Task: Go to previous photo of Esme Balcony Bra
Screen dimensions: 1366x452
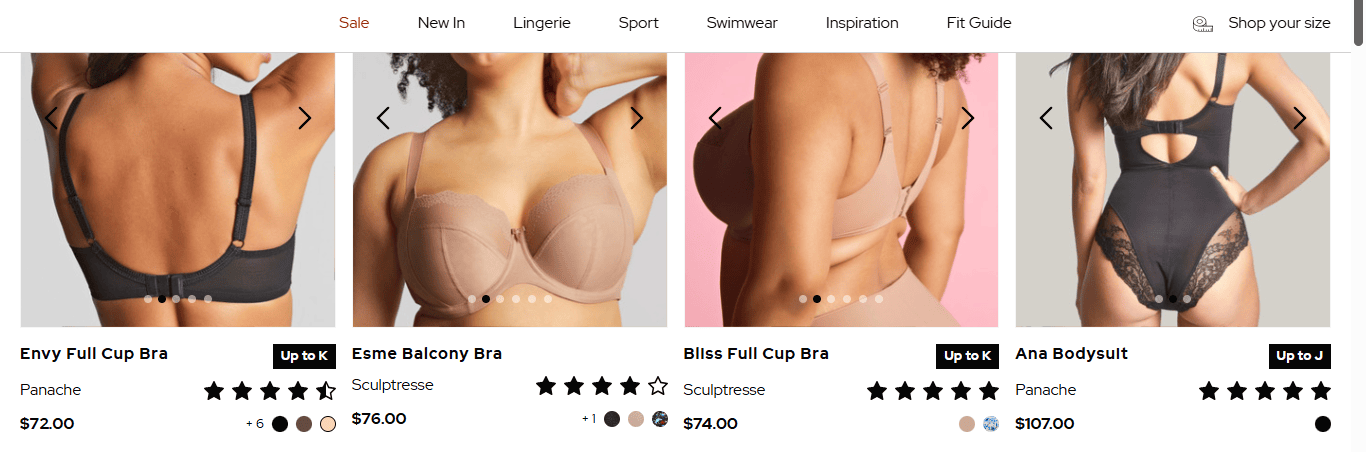Action: point(383,118)
